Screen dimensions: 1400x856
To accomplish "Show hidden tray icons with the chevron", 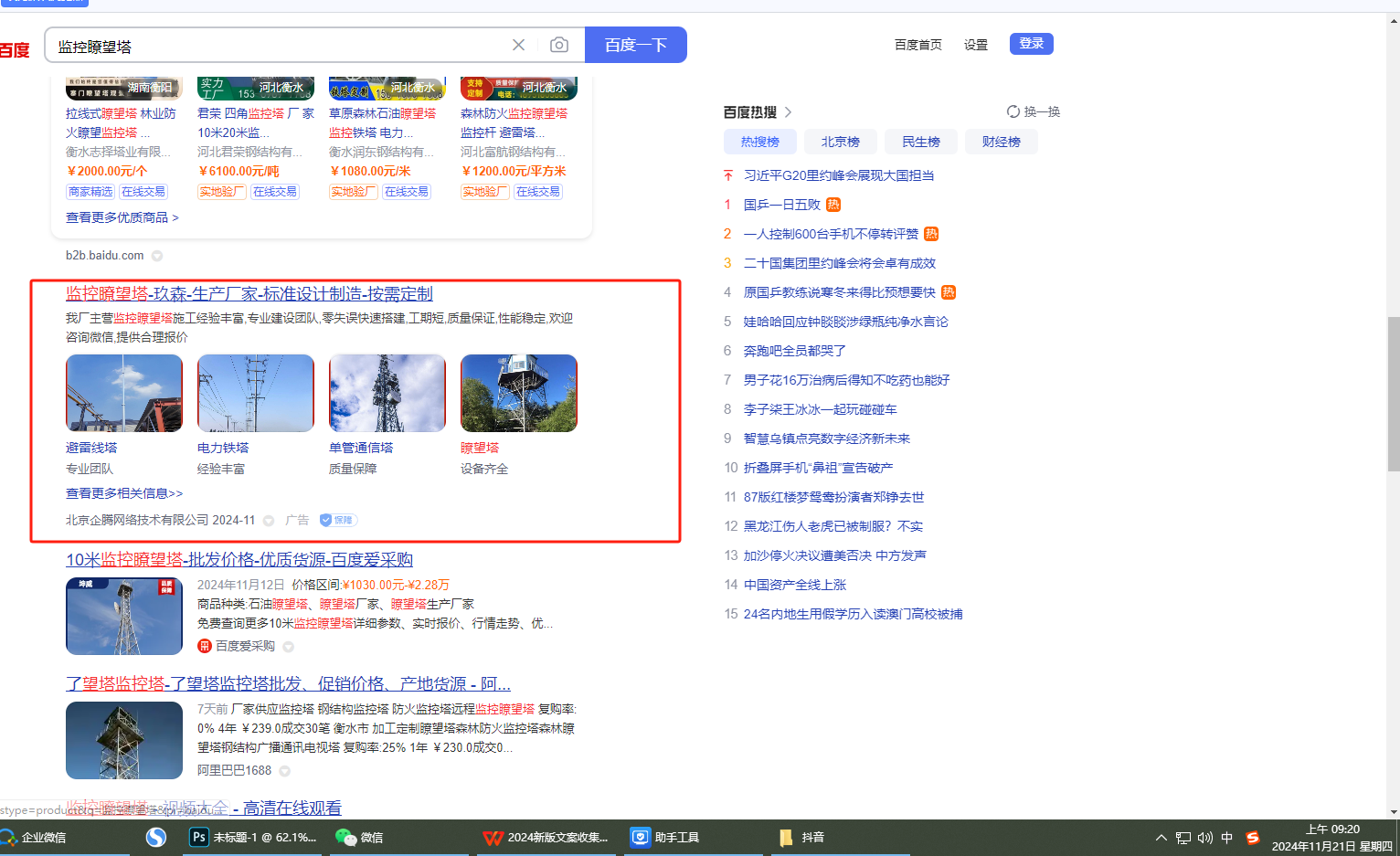I will click(1161, 838).
